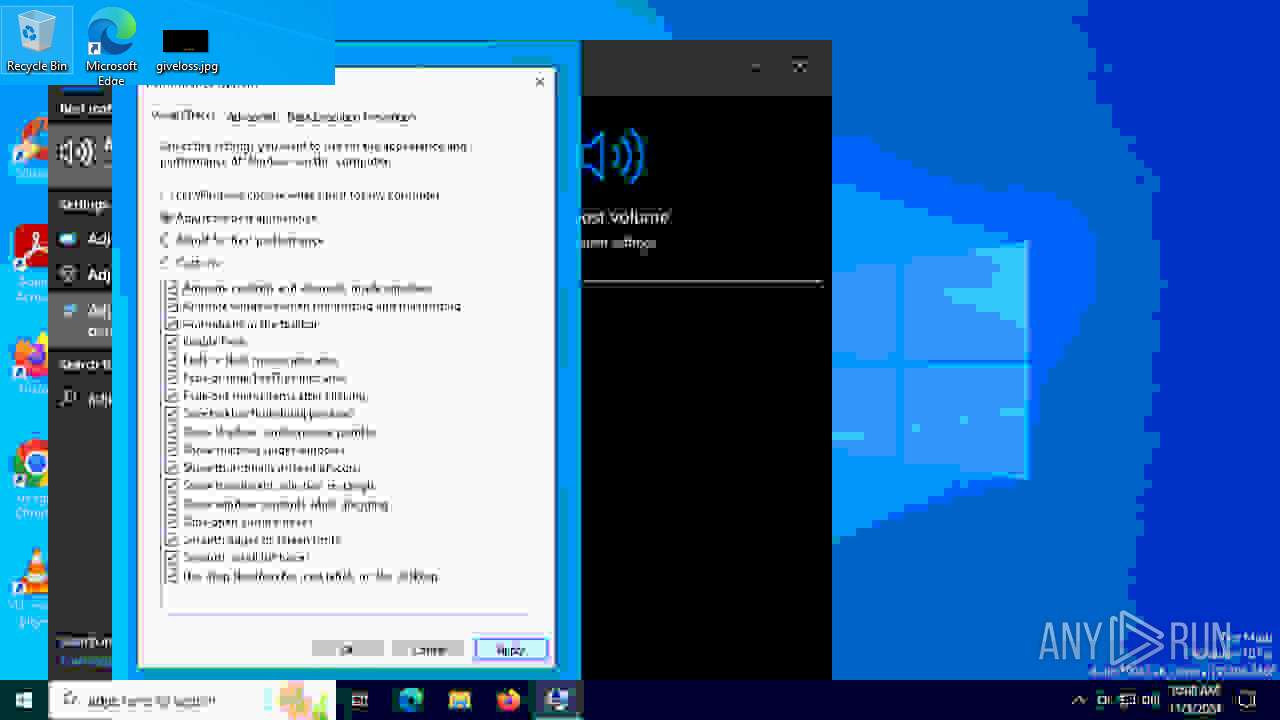Toggle Show window contents while dragging
The image size is (1280, 720).
(172, 504)
